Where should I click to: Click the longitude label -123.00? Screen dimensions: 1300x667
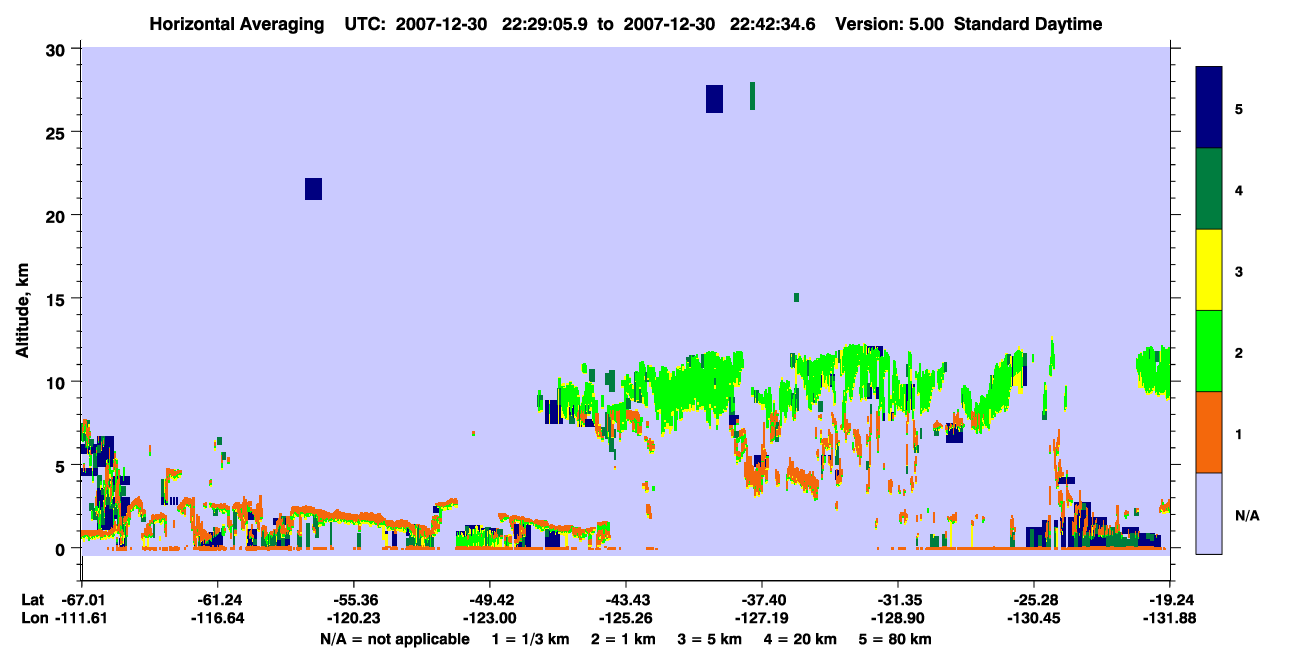tap(489, 619)
